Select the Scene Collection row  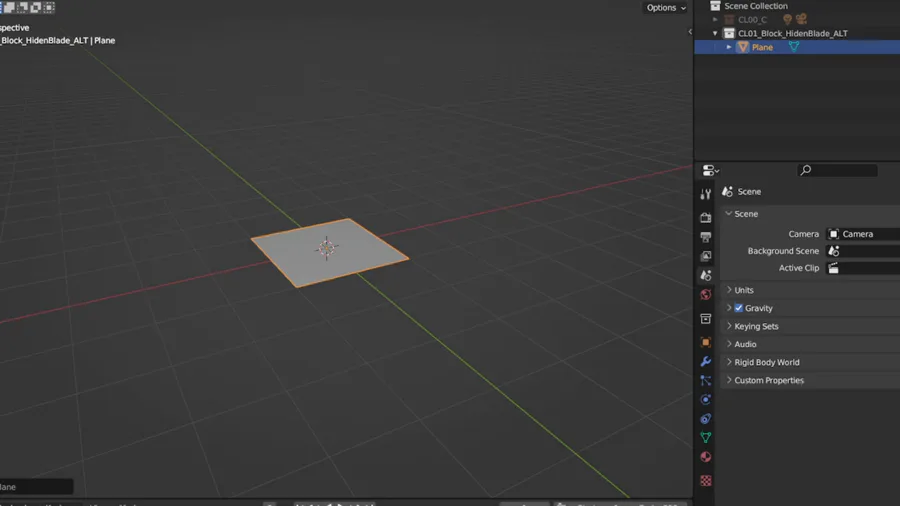797,6
